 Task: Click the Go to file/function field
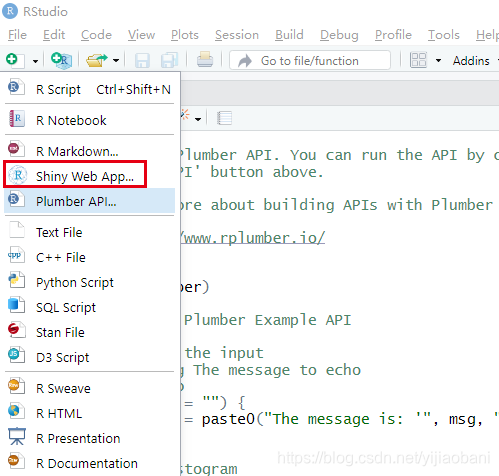[x=310, y=60]
